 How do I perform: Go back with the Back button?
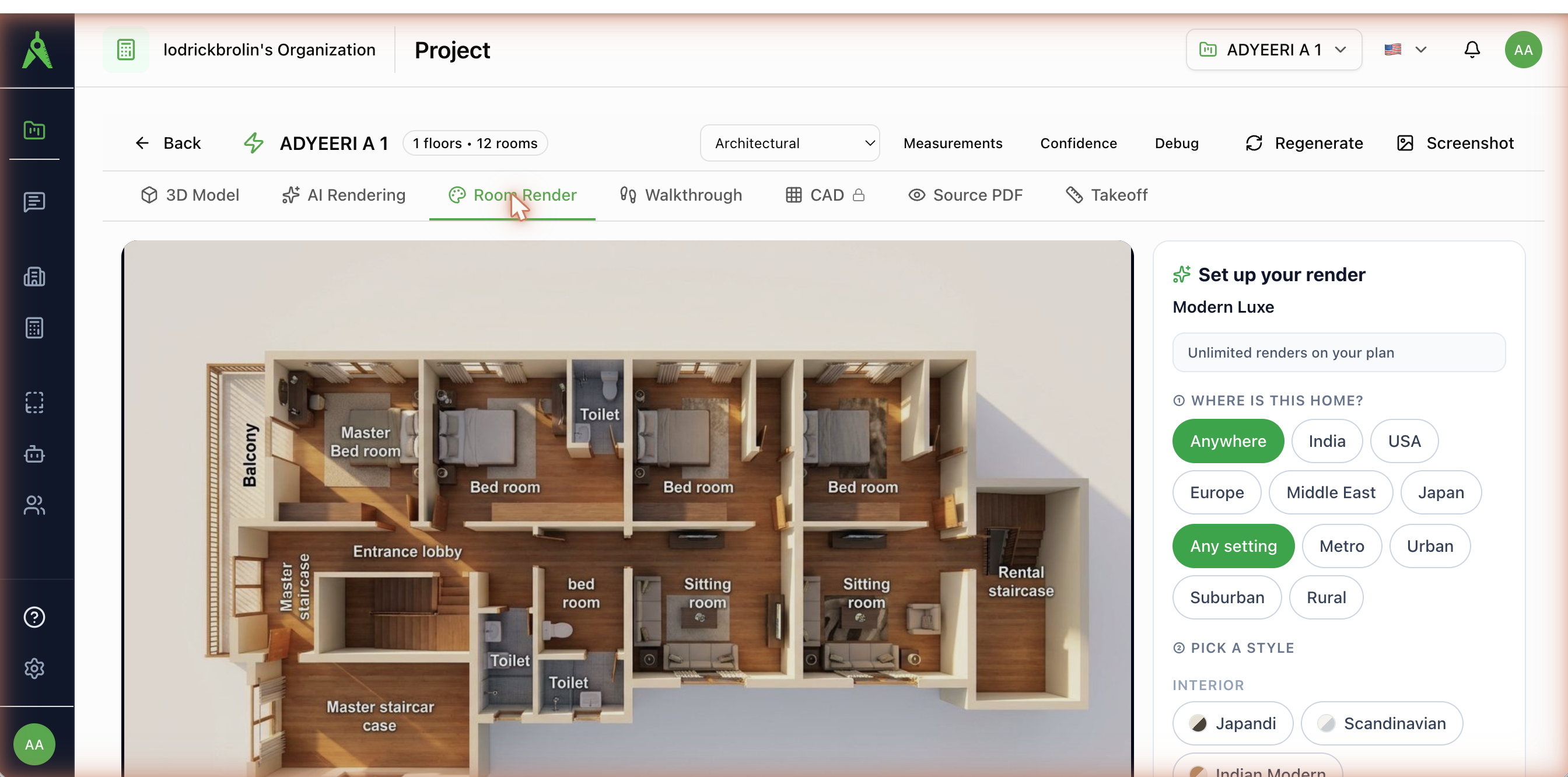click(167, 143)
